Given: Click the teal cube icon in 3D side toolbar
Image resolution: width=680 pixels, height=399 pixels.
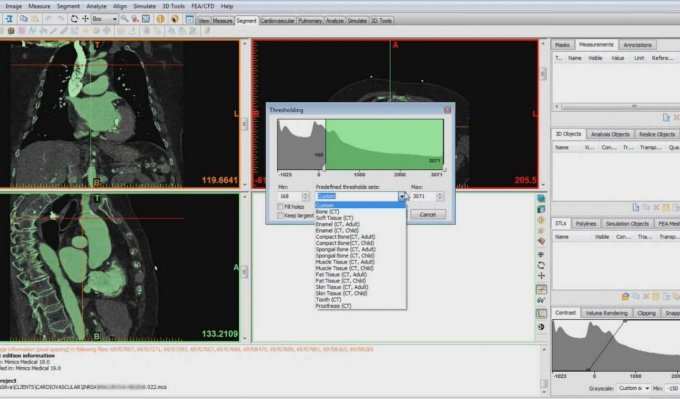Looking at the screenshot, I should [541, 209].
